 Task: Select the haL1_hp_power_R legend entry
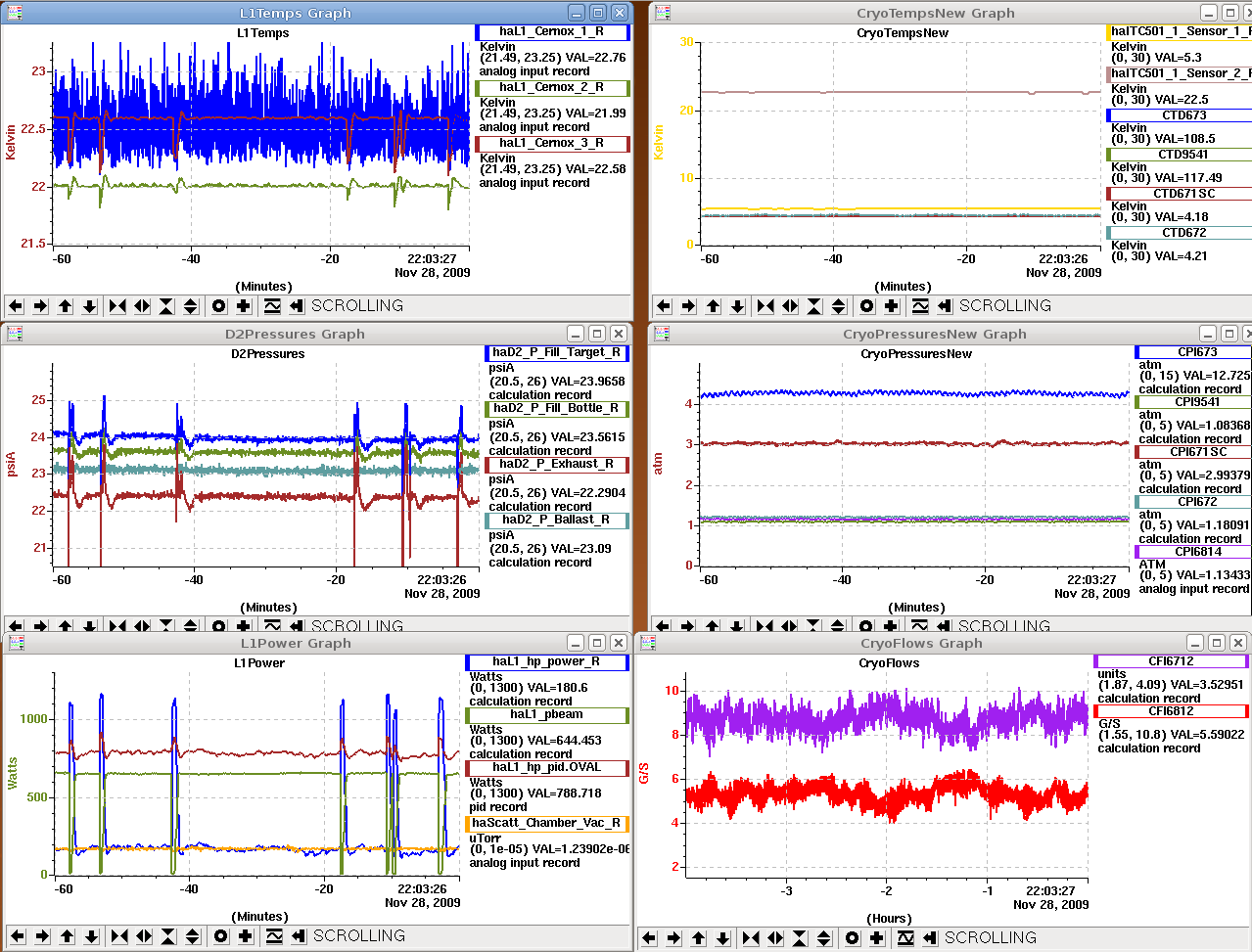[x=547, y=662]
